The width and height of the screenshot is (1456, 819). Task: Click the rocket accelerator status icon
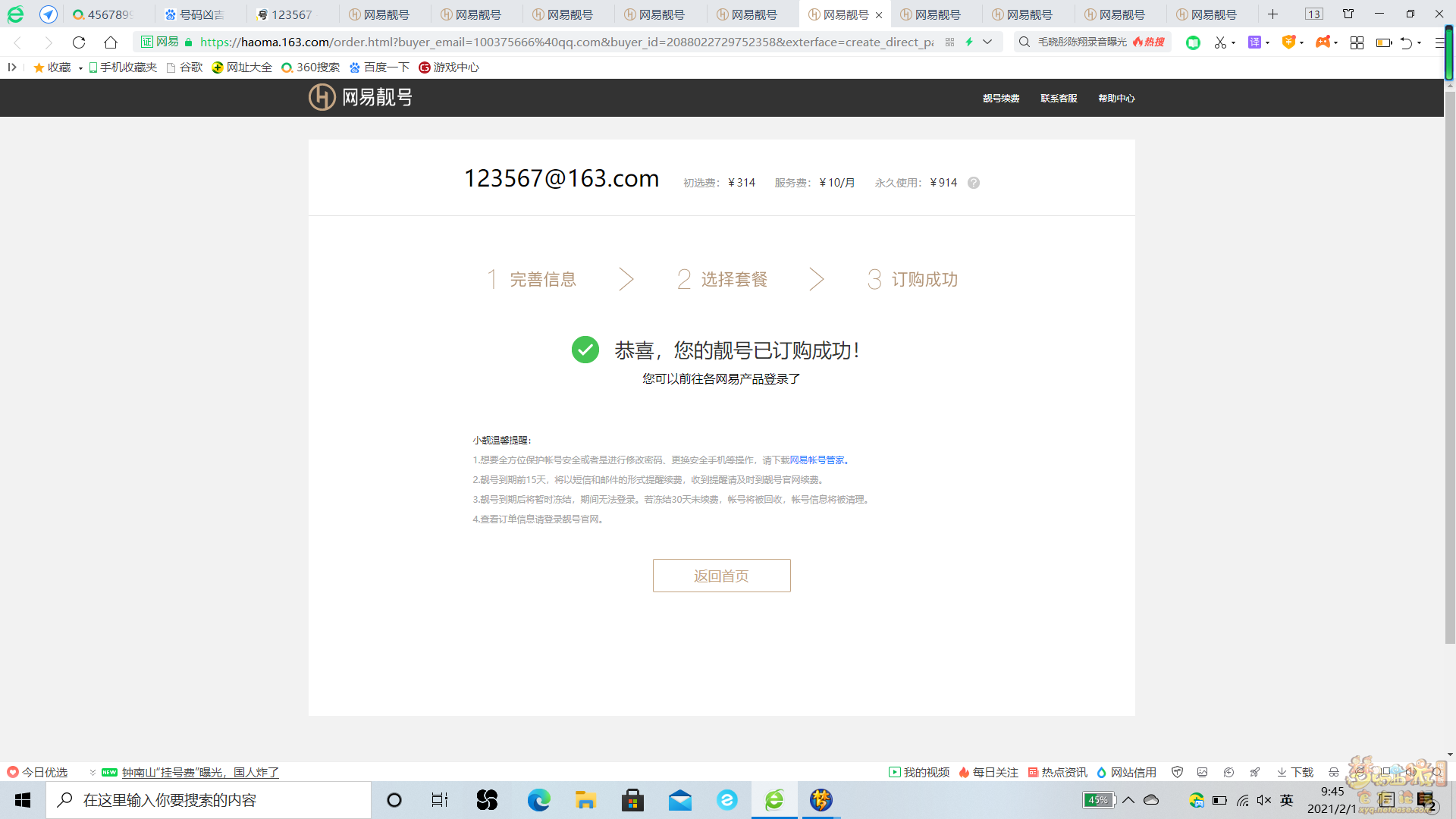1255,772
